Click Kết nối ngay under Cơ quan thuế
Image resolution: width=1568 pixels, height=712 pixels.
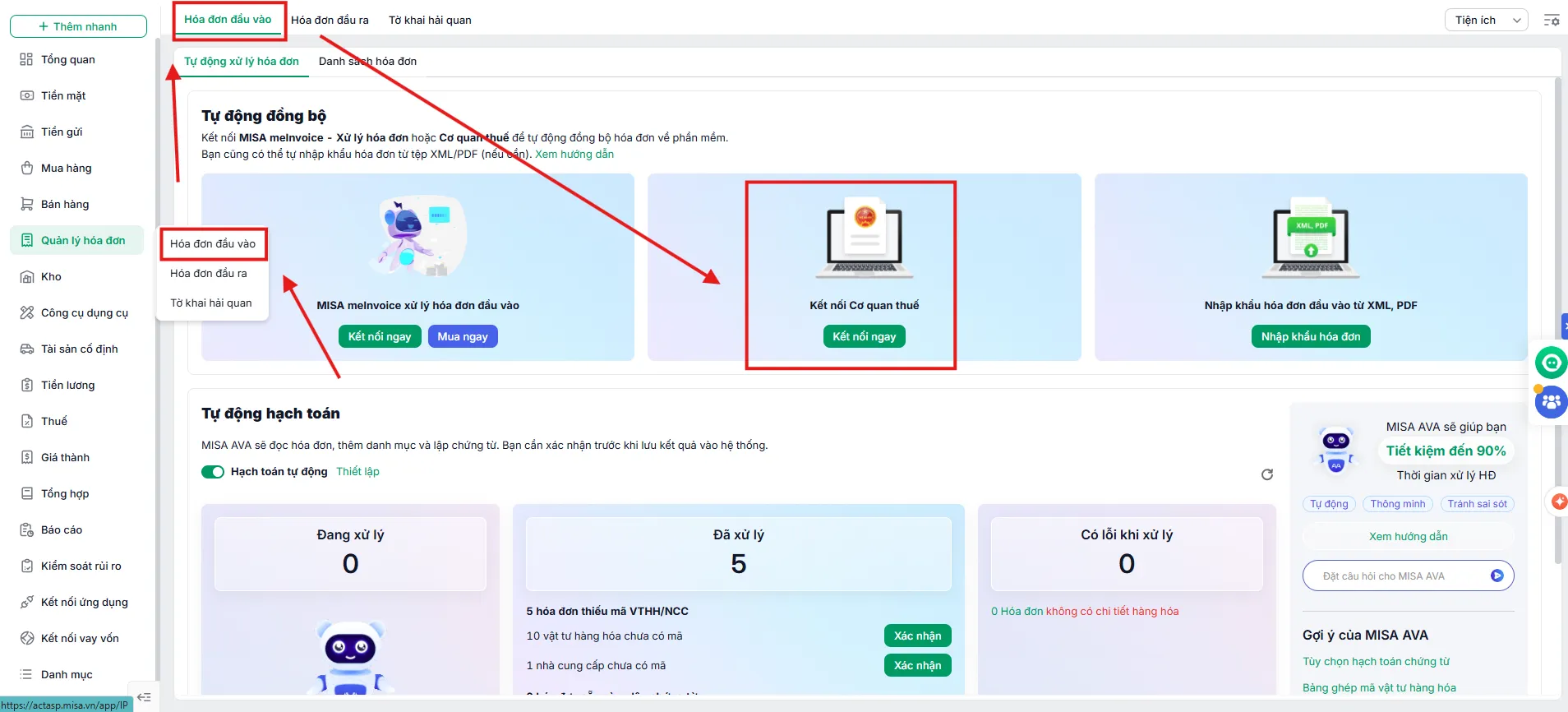pos(865,336)
